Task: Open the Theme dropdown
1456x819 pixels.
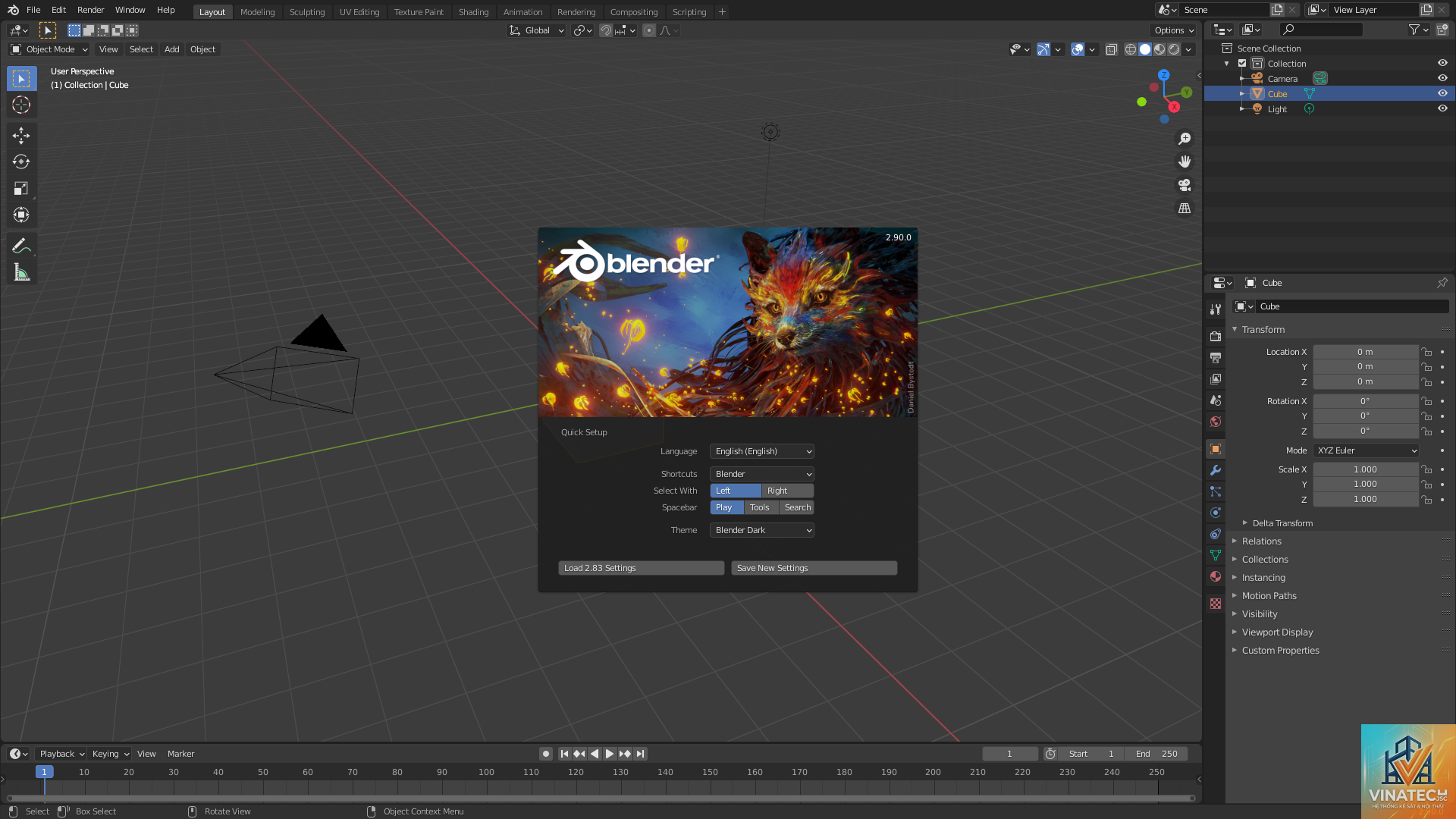Action: (762, 530)
